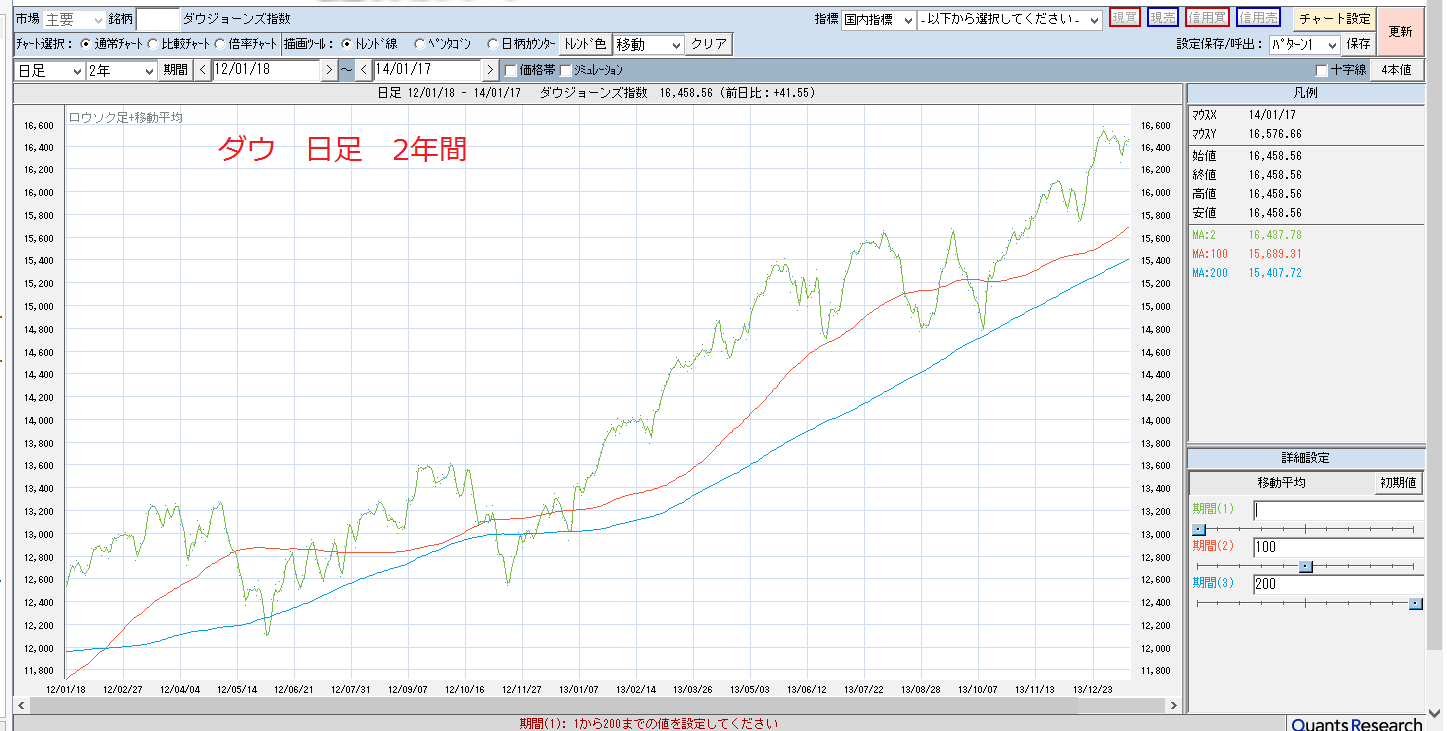Open 以下から選択してください dropdown

tap(1009, 19)
